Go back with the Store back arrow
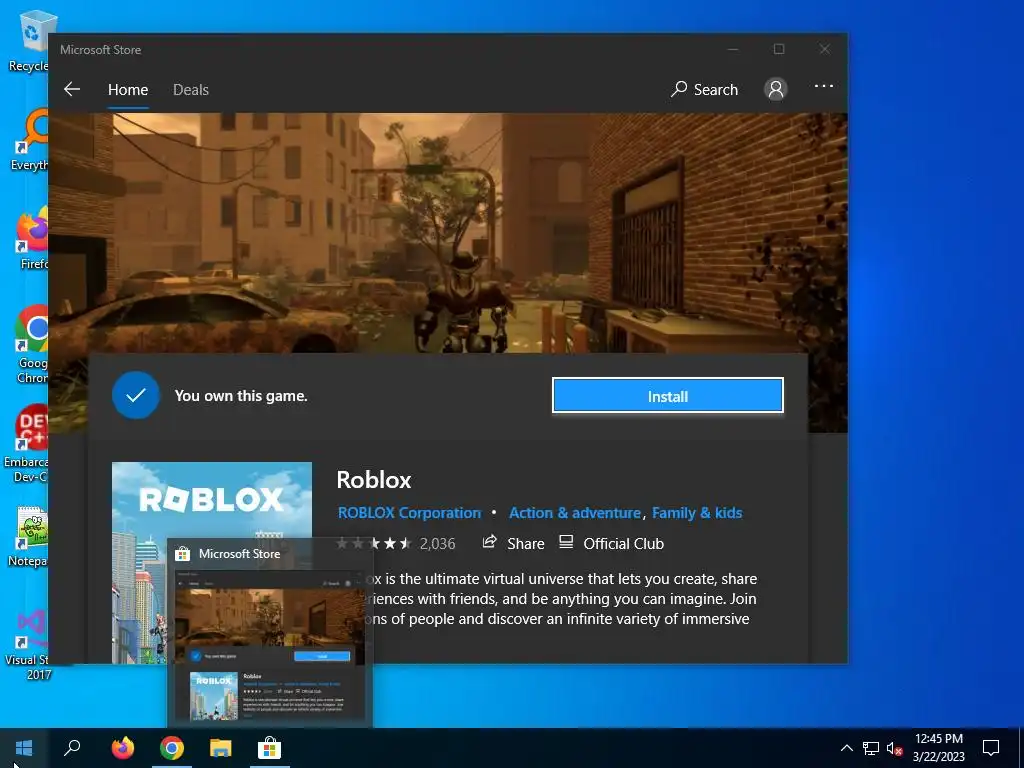The image size is (1024, 768). point(72,89)
